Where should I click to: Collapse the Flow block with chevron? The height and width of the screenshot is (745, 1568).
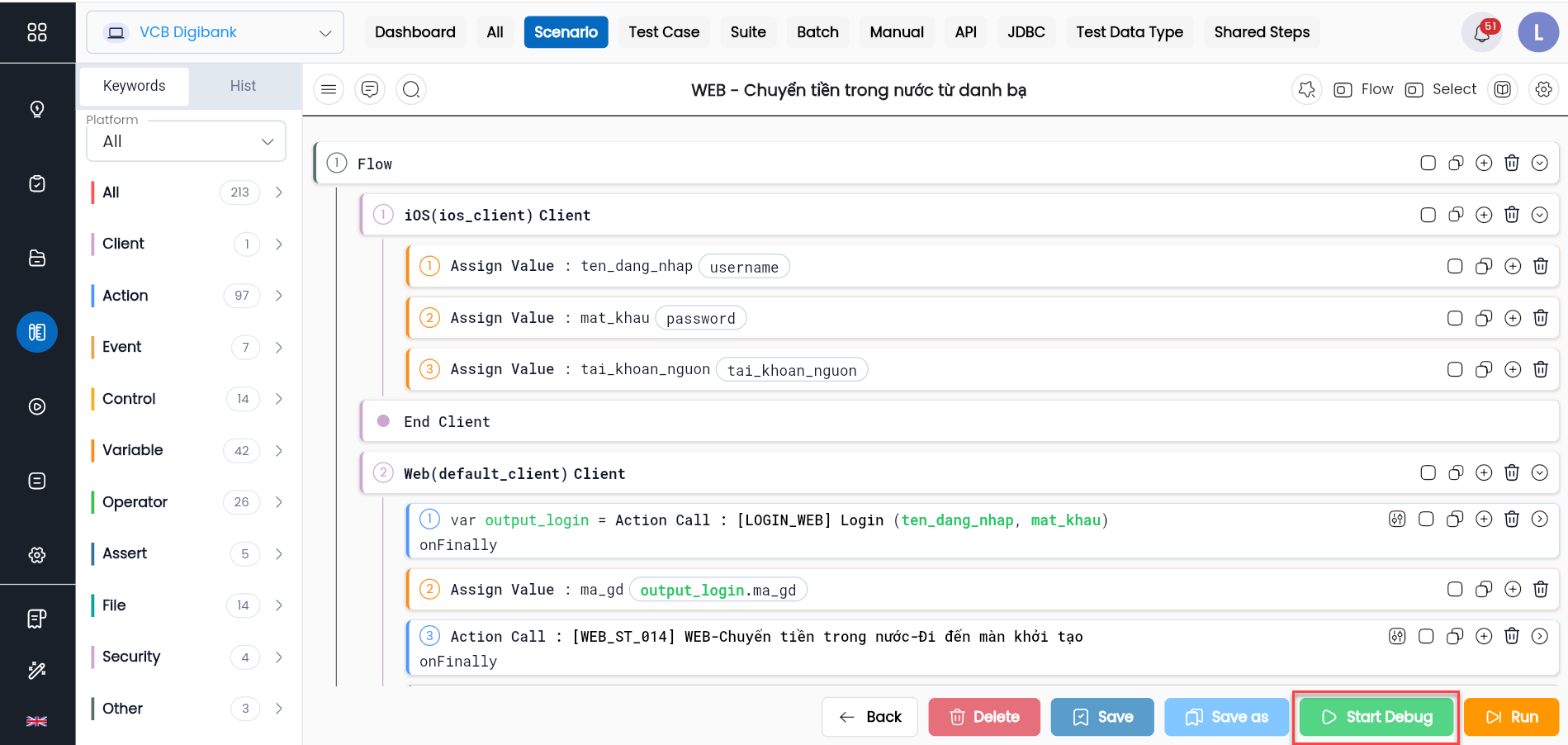click(1540, 163)
